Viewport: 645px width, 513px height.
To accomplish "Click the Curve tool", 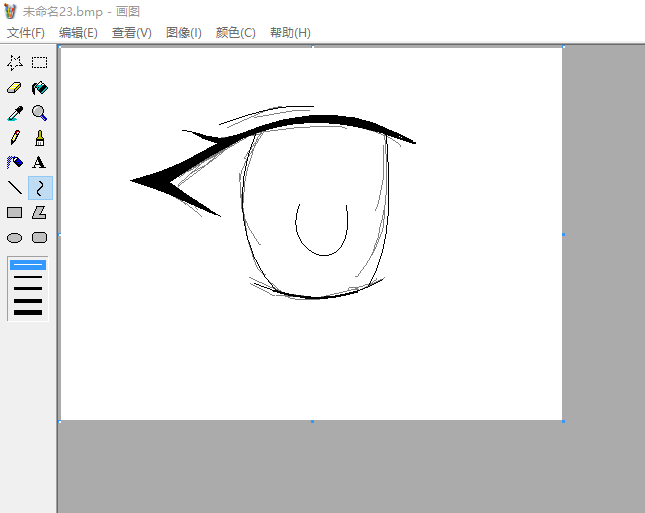I will pyautogui.click(x=40, y=188).
